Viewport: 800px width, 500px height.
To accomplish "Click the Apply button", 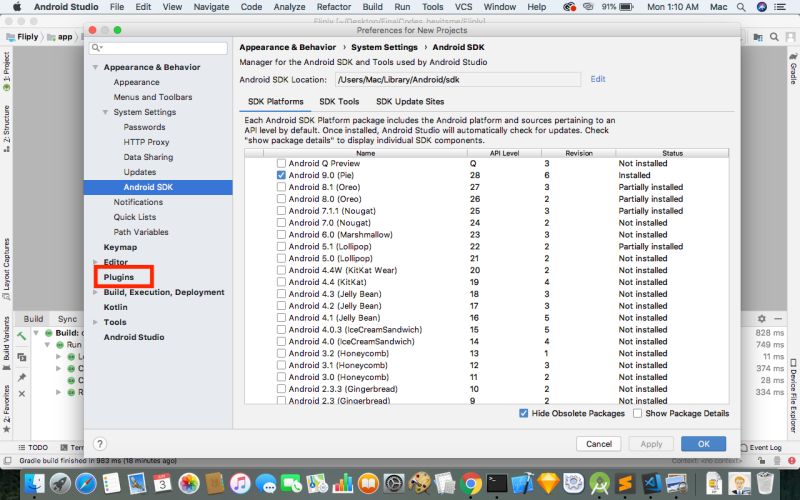I will tap(651, 444).
